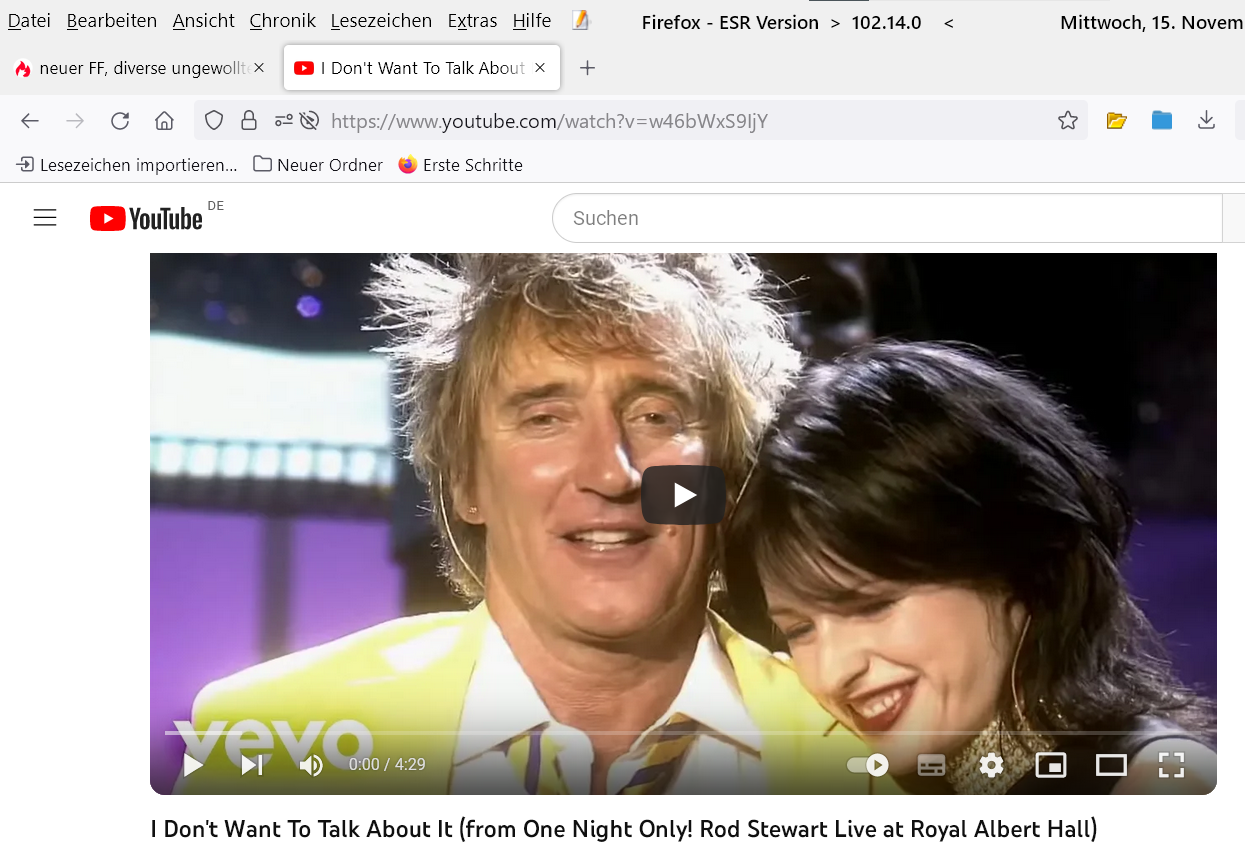Open the Lesezeichen menu
This screenshot has height=853, width=1245.
point(381,21)
